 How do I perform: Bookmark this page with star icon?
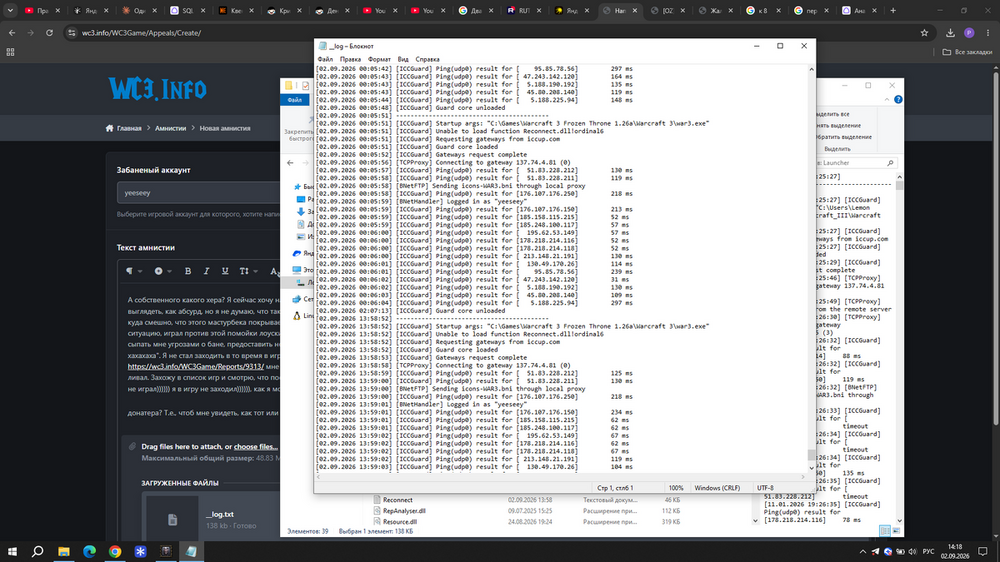[x=924, y=33]
